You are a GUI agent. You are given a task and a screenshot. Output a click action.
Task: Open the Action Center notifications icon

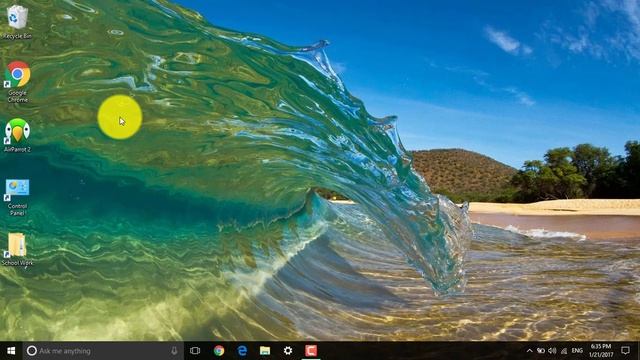[x=625, y=351]
